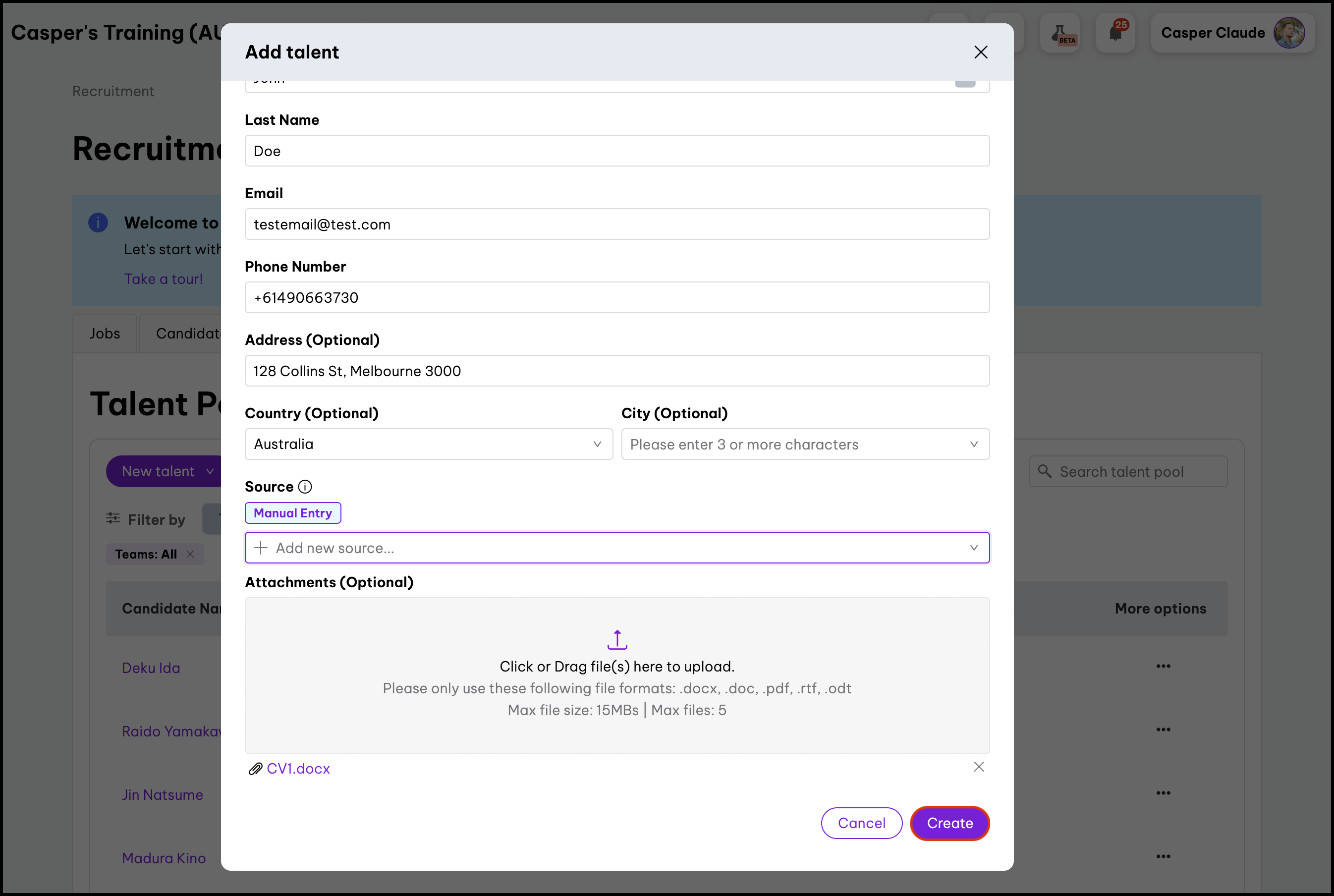
Task: Expand the Country dropdown
Action: click(x=597, y=444)
